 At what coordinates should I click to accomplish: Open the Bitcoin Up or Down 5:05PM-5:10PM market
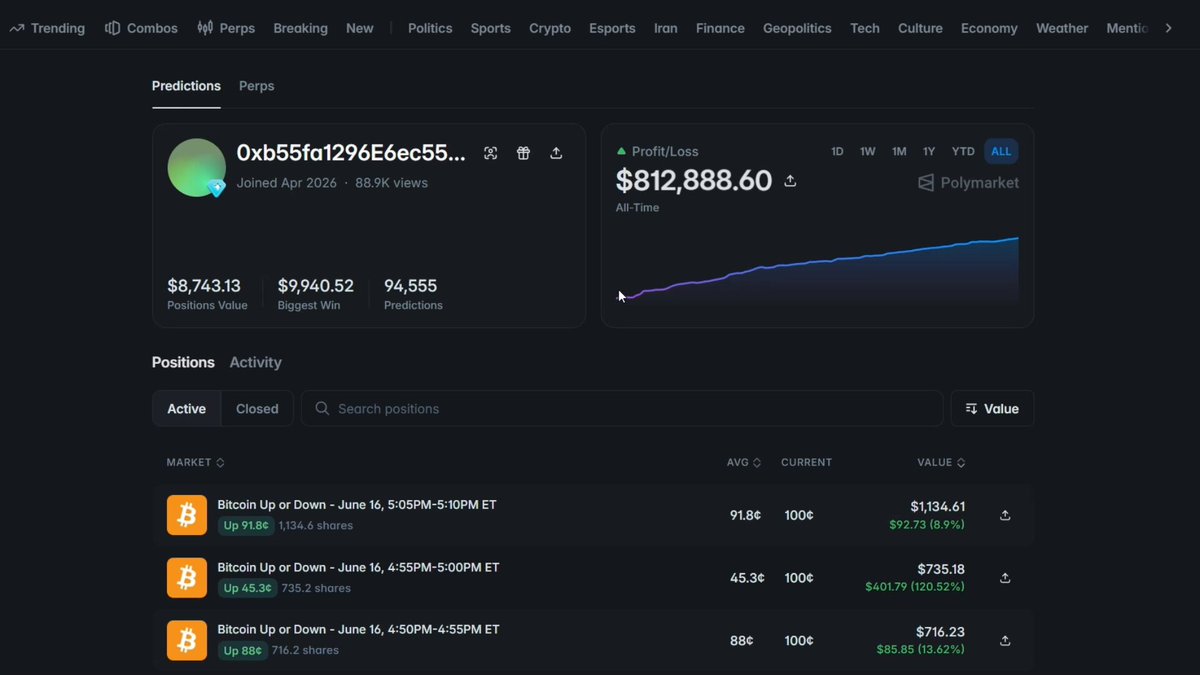[357, 505]
